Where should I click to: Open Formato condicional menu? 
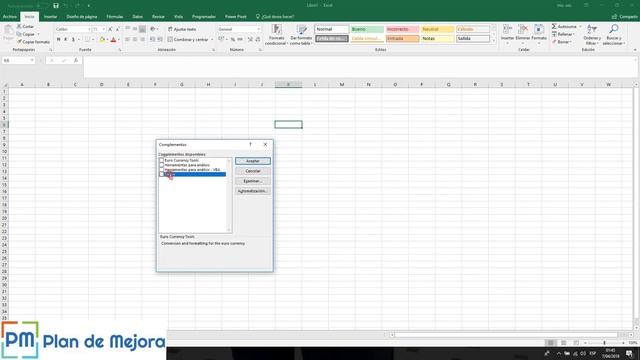277,35
